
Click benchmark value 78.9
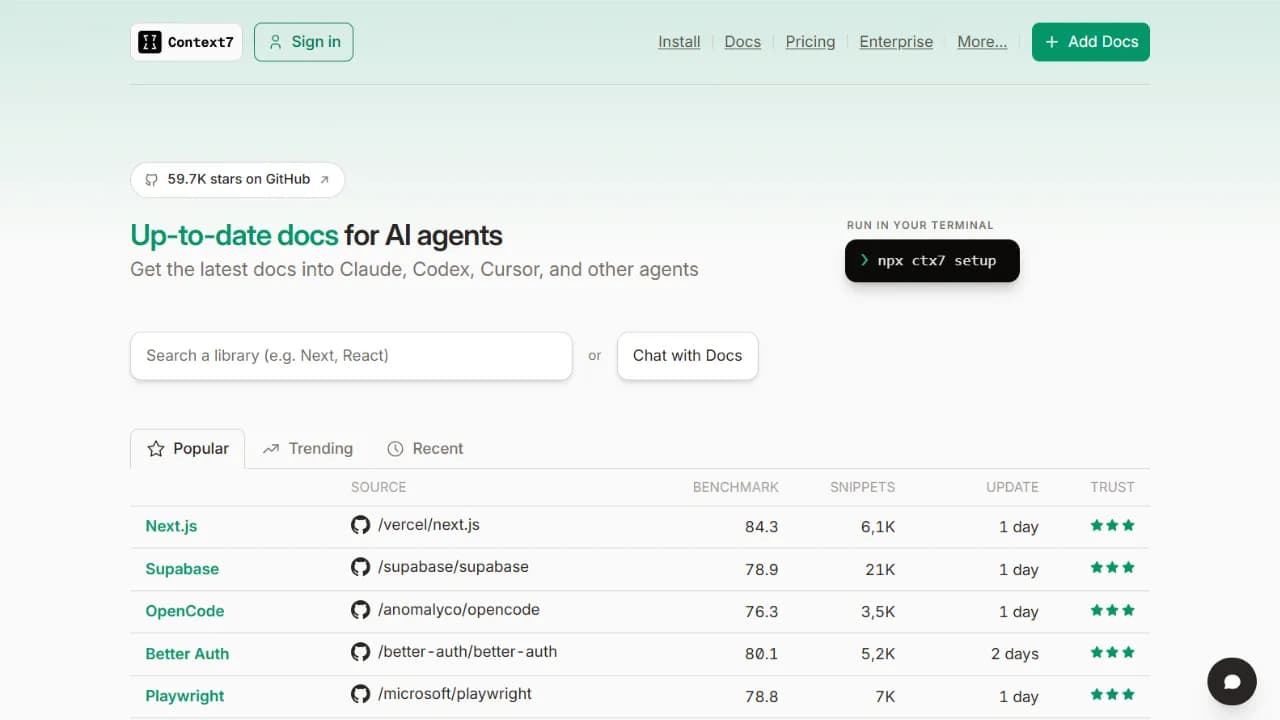click(x=761, y=569)
